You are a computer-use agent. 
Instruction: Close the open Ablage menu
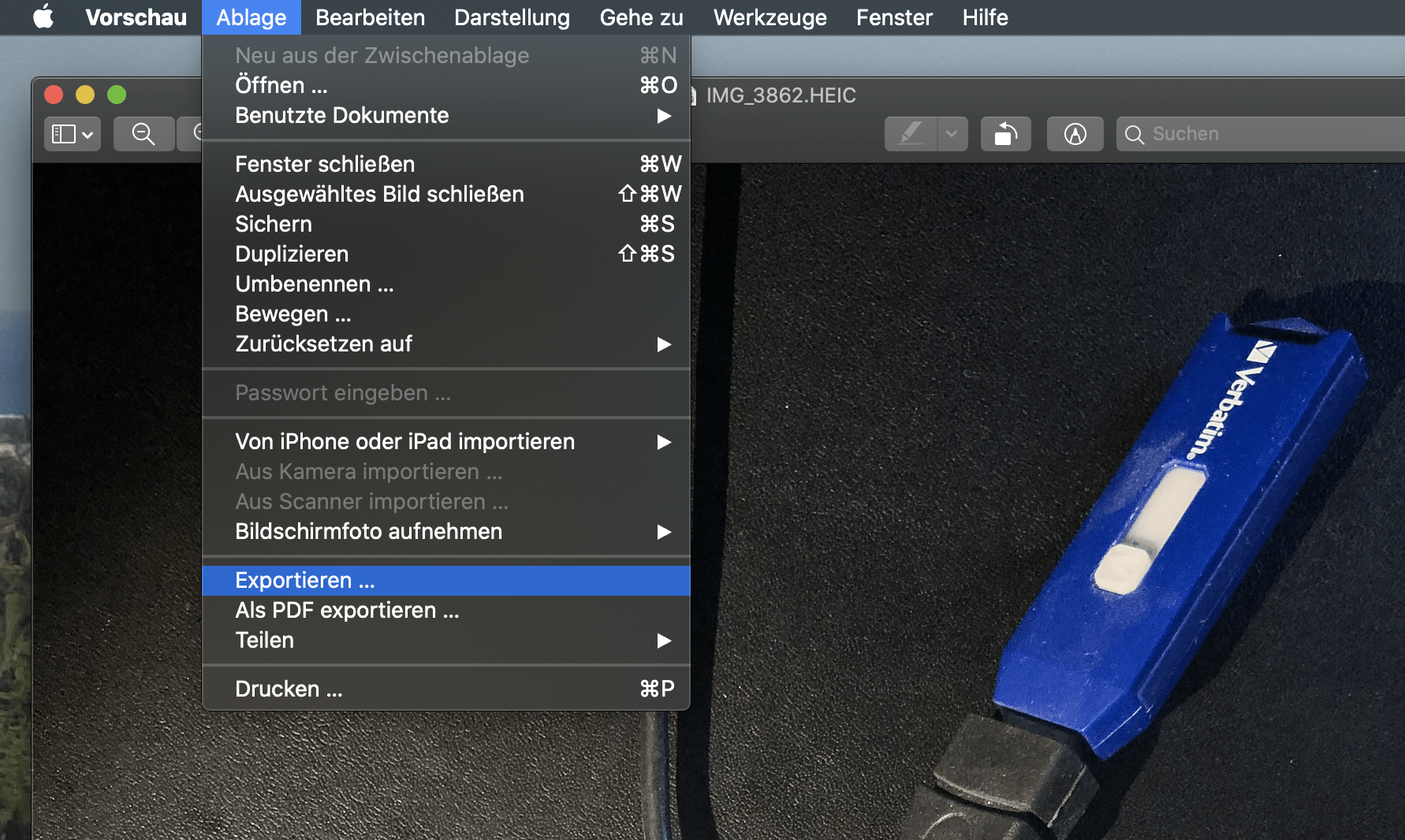point(251,17)
